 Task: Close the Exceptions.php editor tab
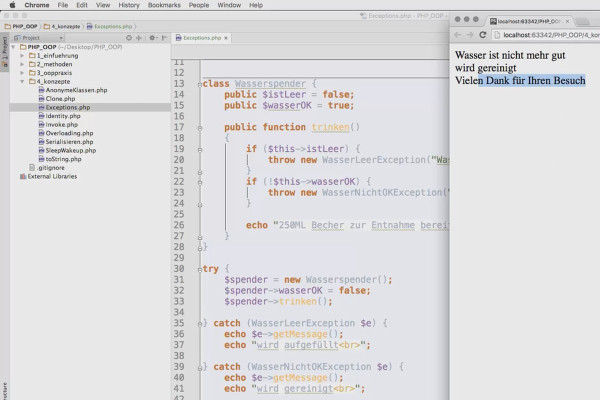226,38
